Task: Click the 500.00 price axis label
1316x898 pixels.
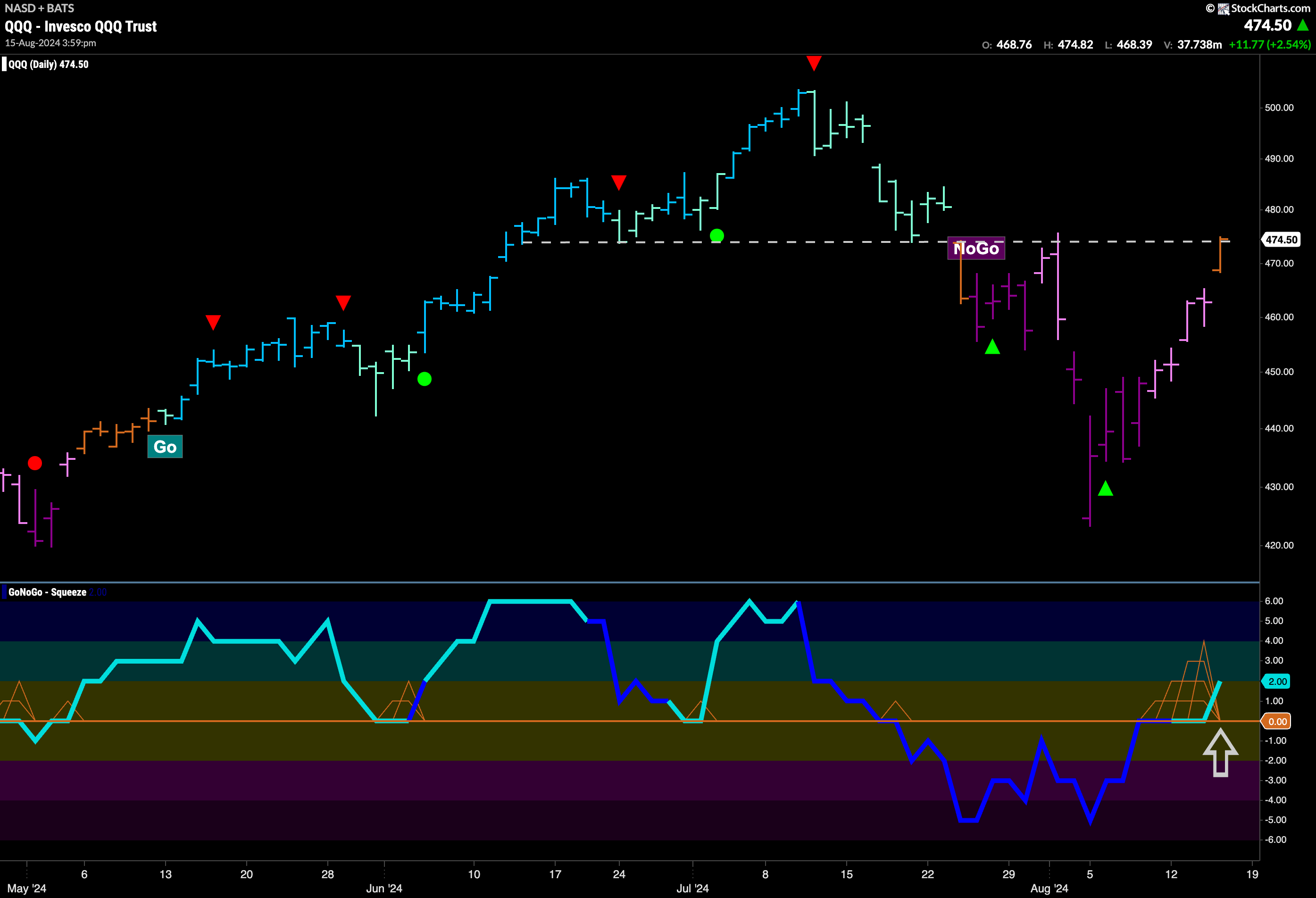Action: tap(1279, 108)
